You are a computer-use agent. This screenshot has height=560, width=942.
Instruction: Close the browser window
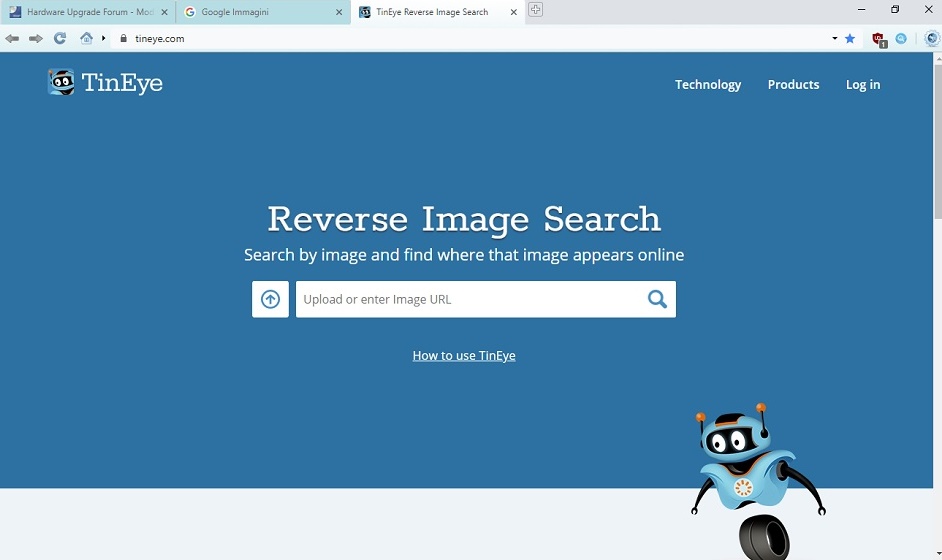click(x=928, y=10)
